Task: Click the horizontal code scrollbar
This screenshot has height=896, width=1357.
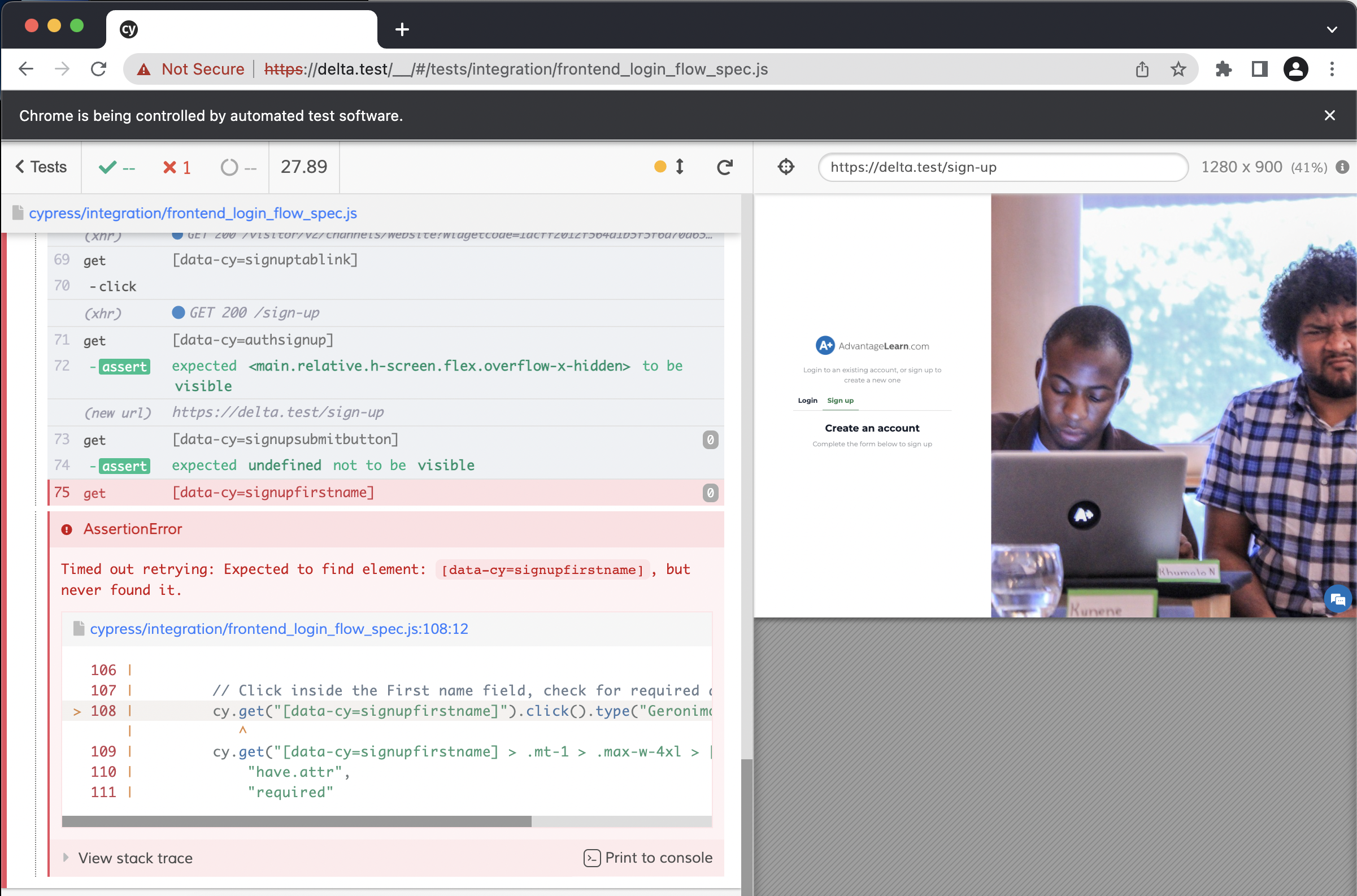Action: tap(297, 821)
